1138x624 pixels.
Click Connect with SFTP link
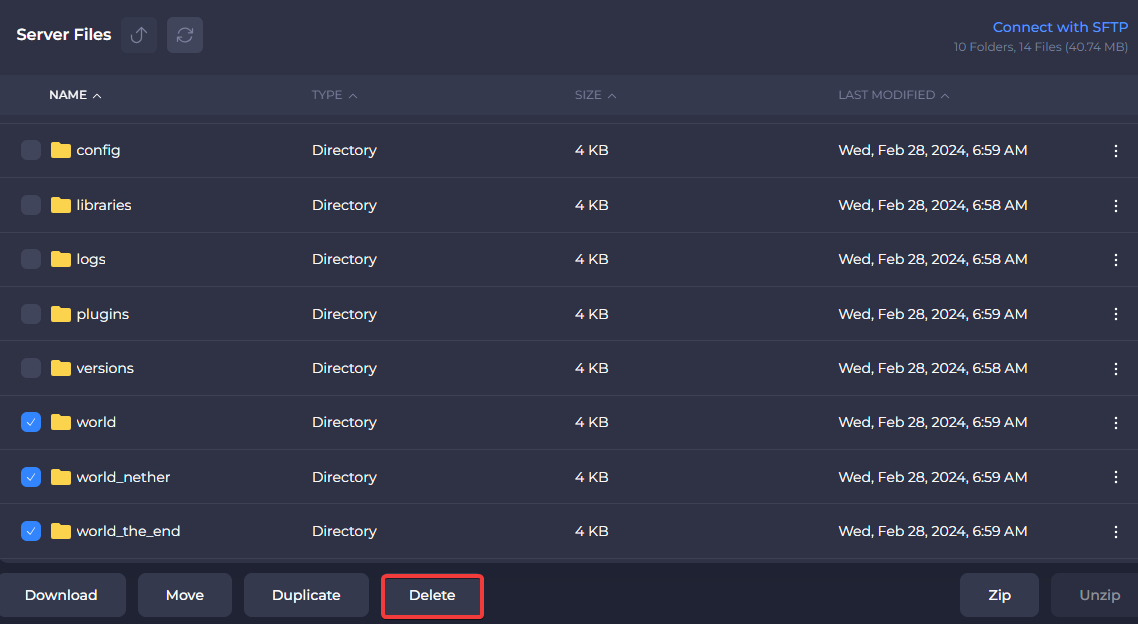[x=1059, y=27]
